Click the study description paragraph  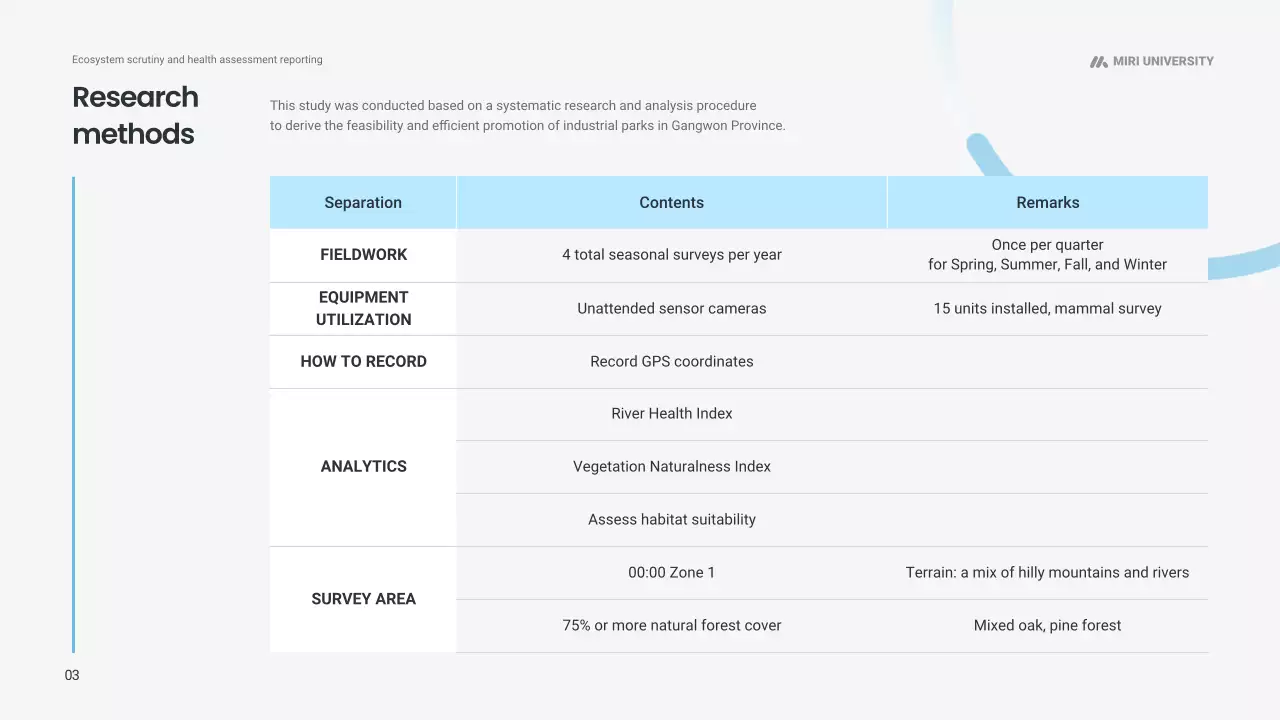[527, 116]
